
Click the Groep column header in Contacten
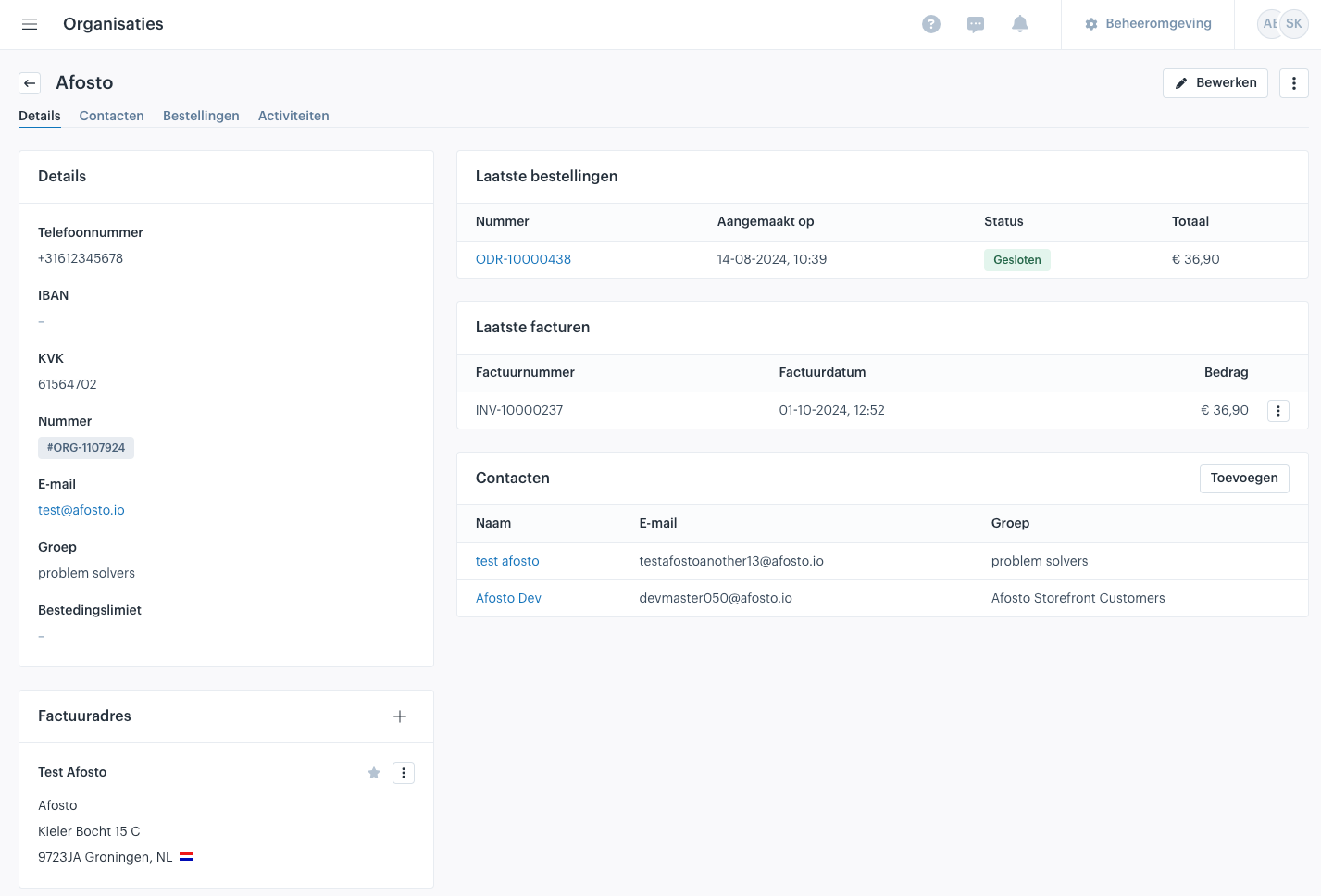click(1010, 524)
